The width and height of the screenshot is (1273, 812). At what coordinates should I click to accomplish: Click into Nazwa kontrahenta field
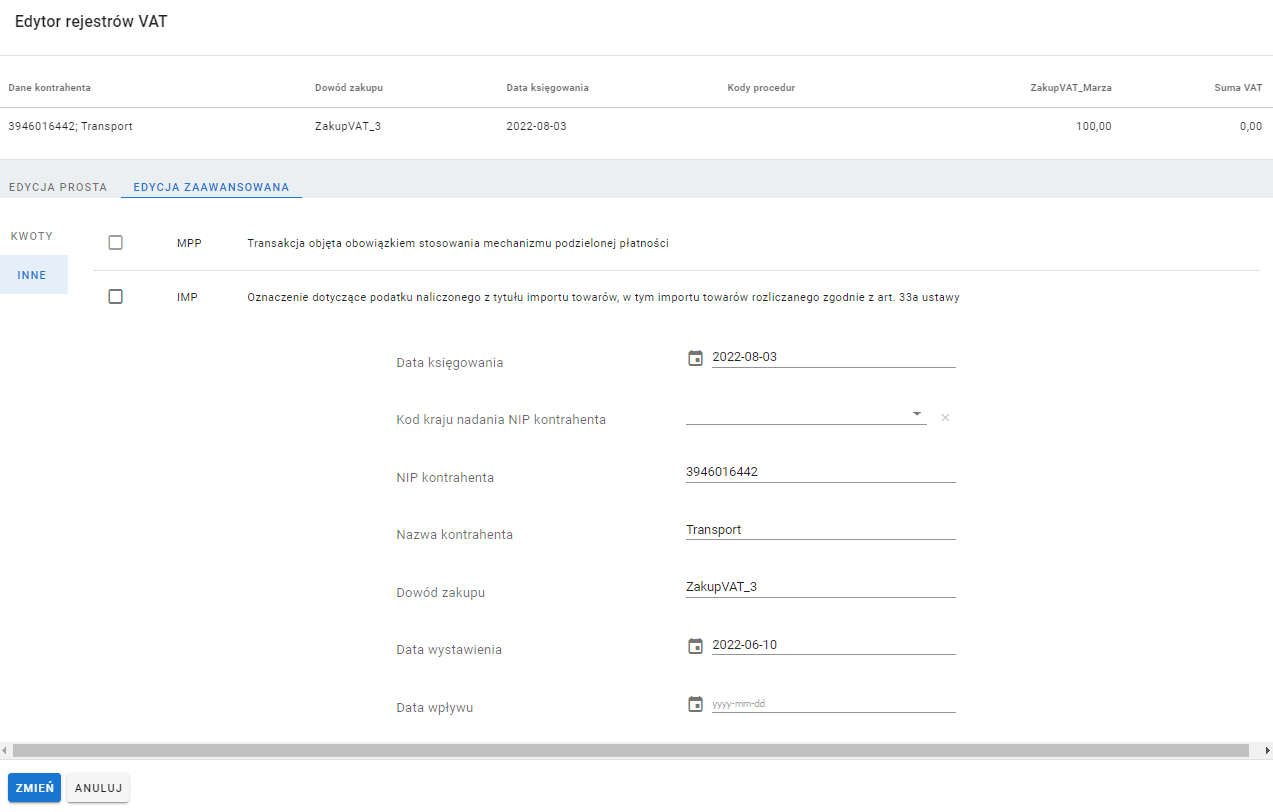point(820,530)
